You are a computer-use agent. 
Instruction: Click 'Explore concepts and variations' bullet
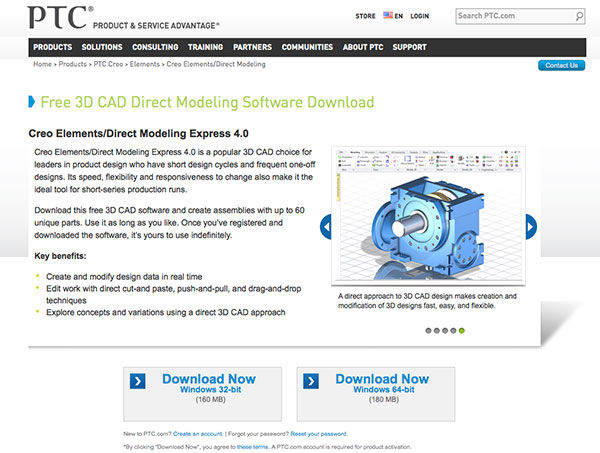(165, 312)
